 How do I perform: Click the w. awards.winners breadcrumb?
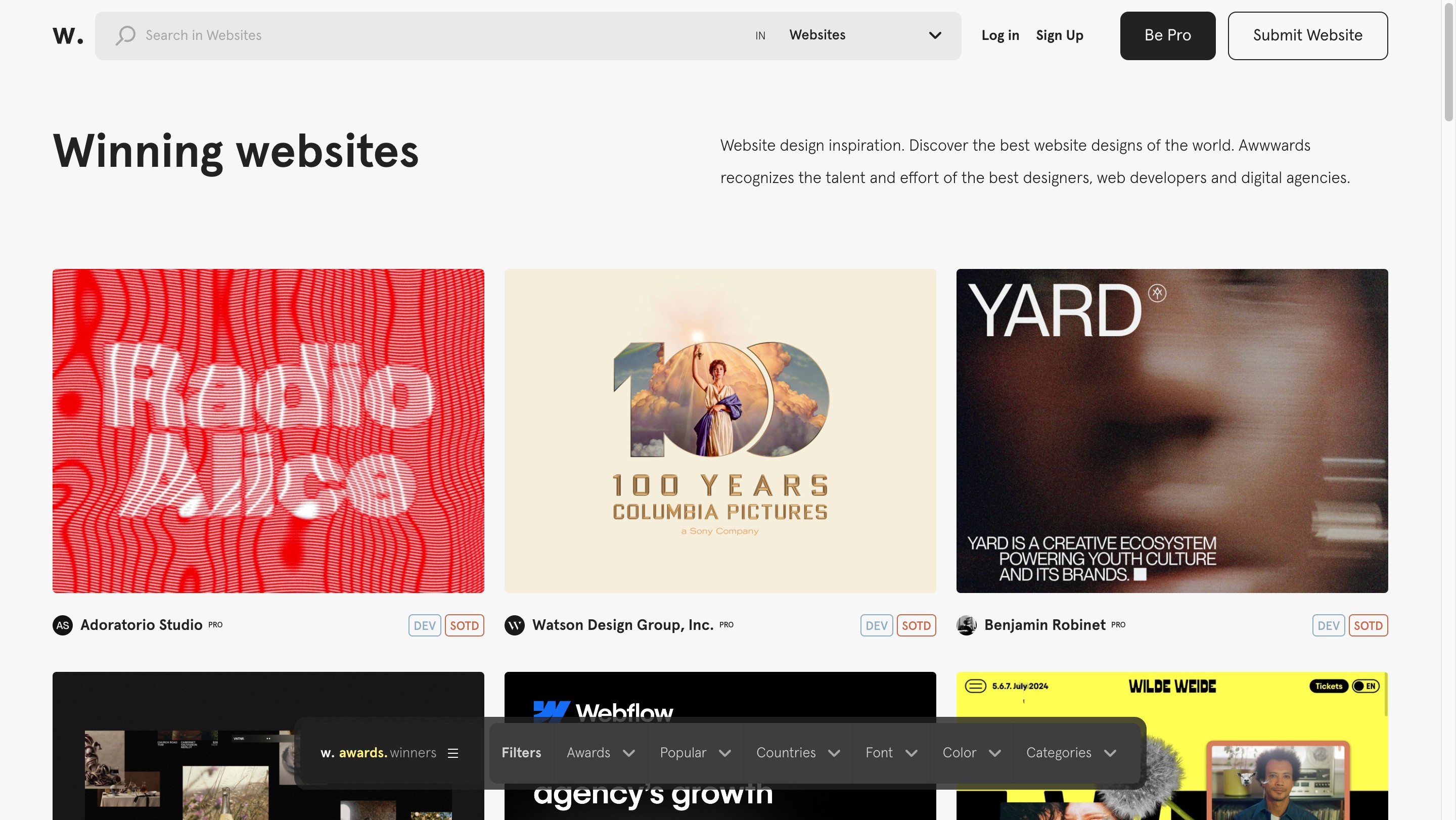coord(378,753)
